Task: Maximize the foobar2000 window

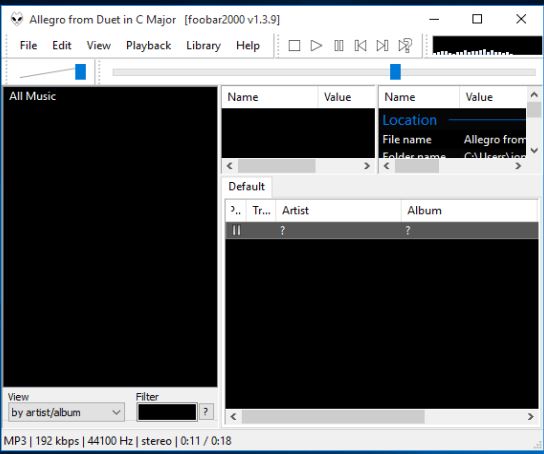Action: tap(477, 19)
